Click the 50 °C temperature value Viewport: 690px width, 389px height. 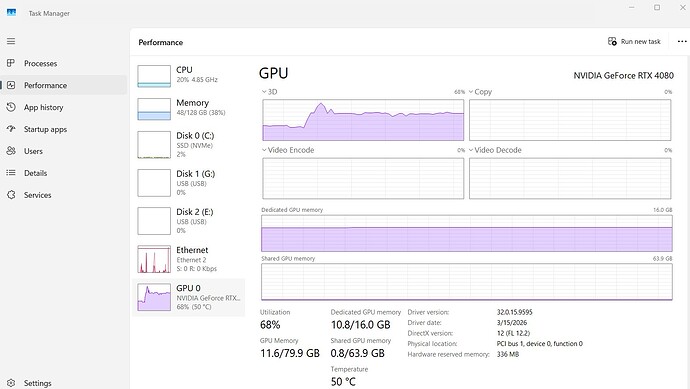(343, 382)
